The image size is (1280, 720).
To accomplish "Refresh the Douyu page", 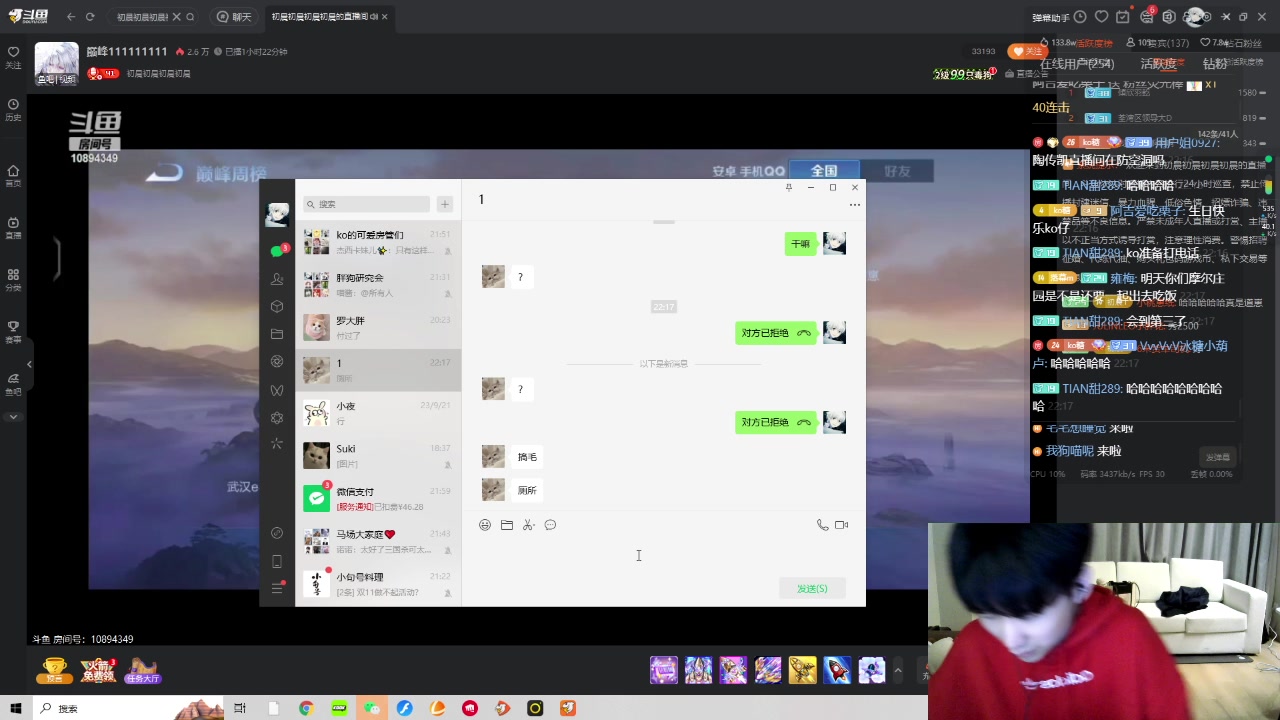I will 90,17.
